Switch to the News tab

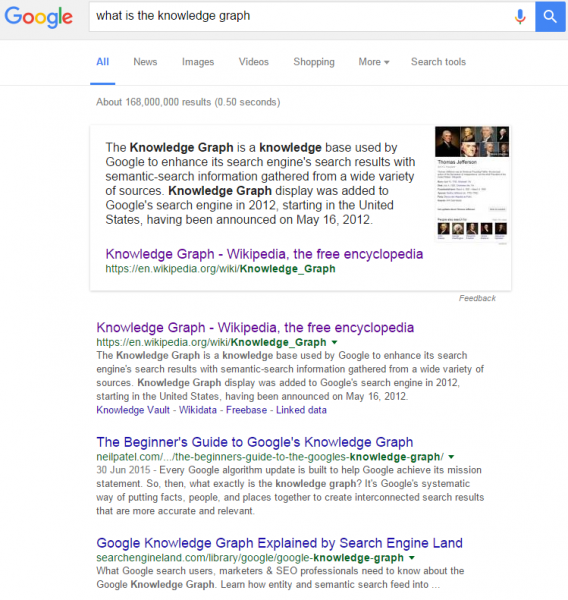pos(145,62)
